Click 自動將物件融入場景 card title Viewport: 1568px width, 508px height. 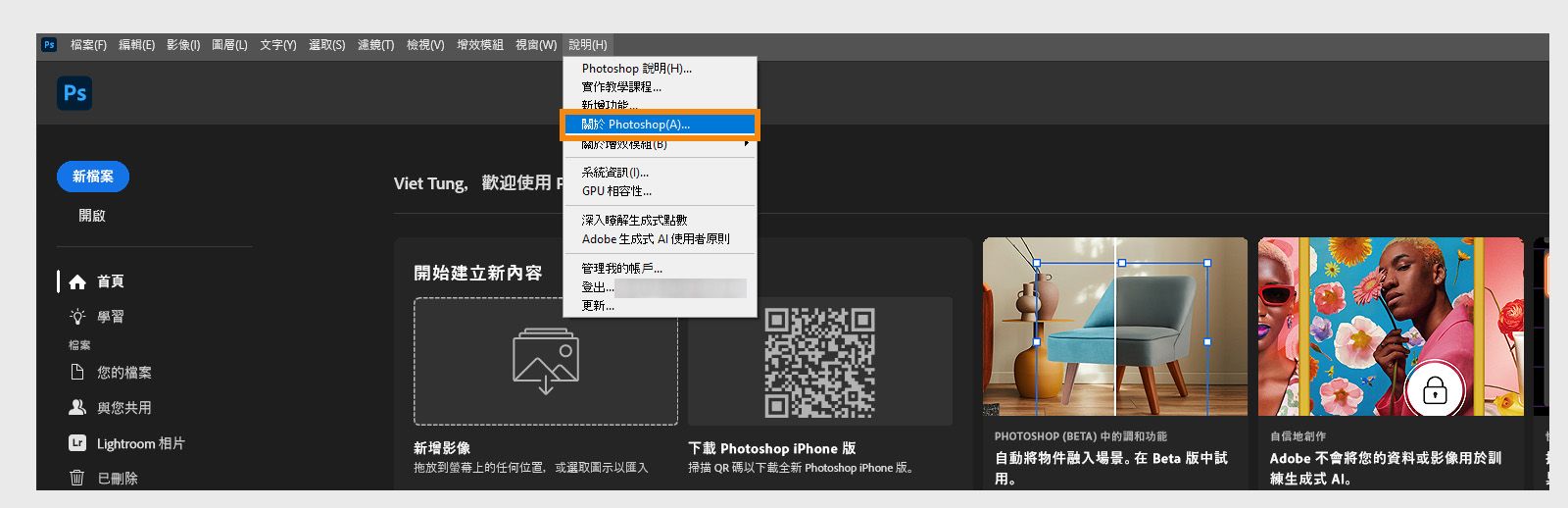(1111, 468)
